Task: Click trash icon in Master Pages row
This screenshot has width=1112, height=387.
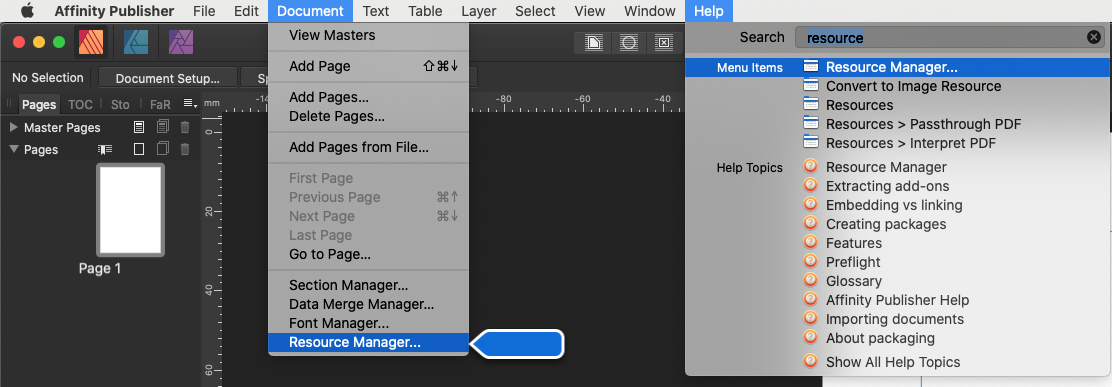Action: tap(184, 128)
